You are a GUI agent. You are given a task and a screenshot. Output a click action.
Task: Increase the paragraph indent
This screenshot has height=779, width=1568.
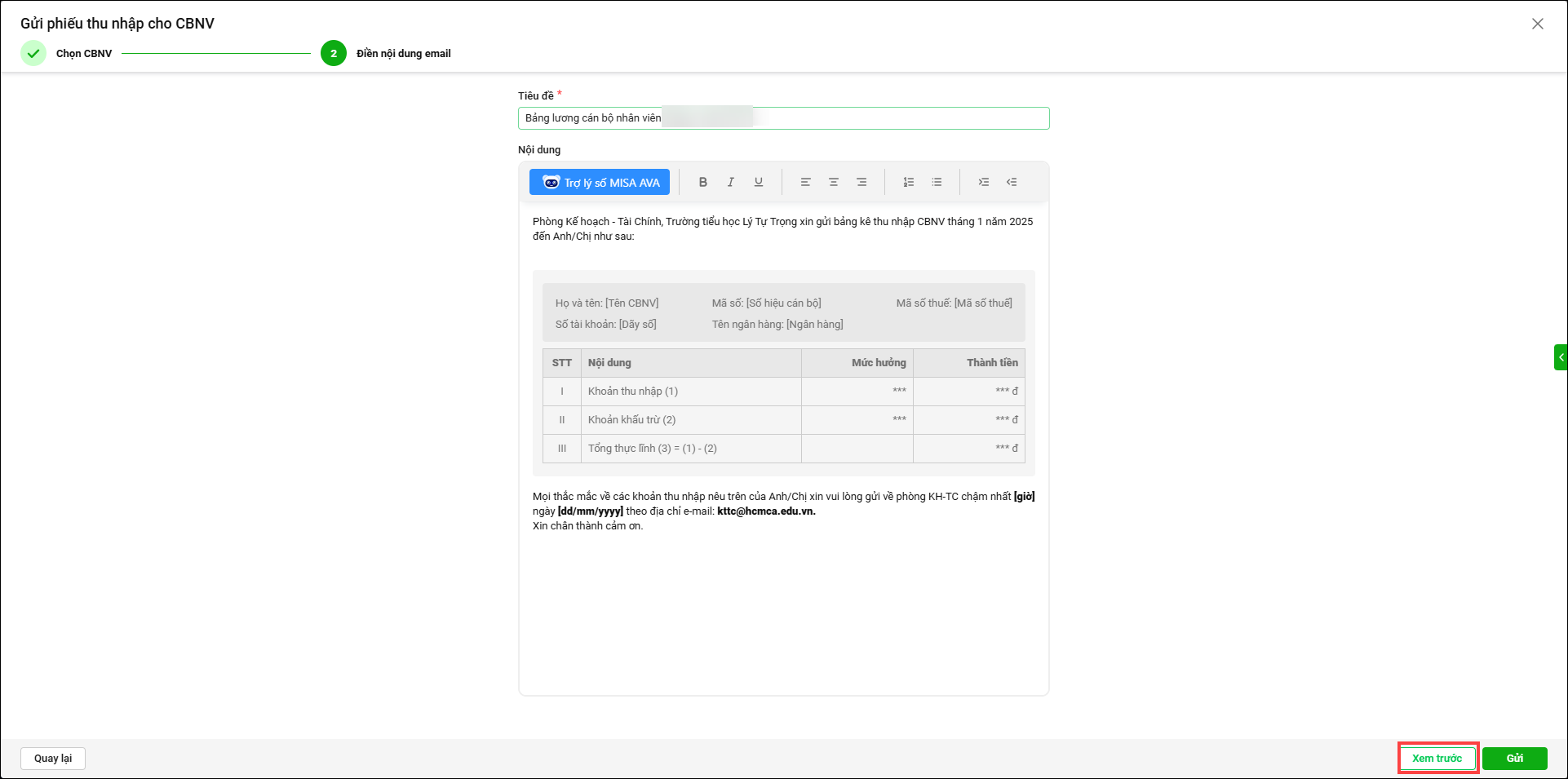tap(983, 182)
